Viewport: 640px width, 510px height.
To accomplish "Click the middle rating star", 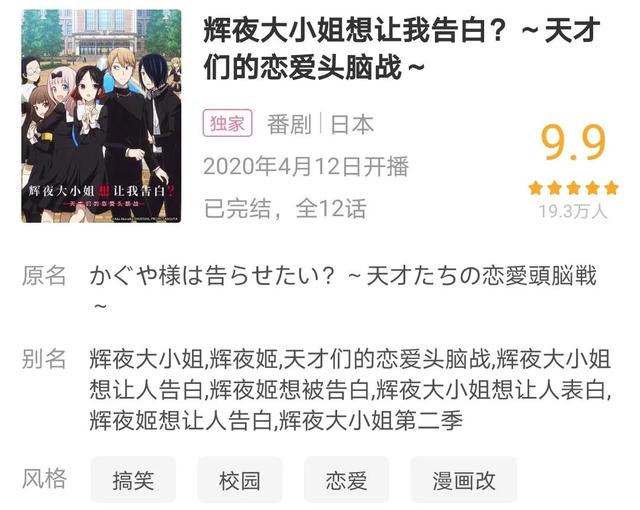I will point(573,188).
